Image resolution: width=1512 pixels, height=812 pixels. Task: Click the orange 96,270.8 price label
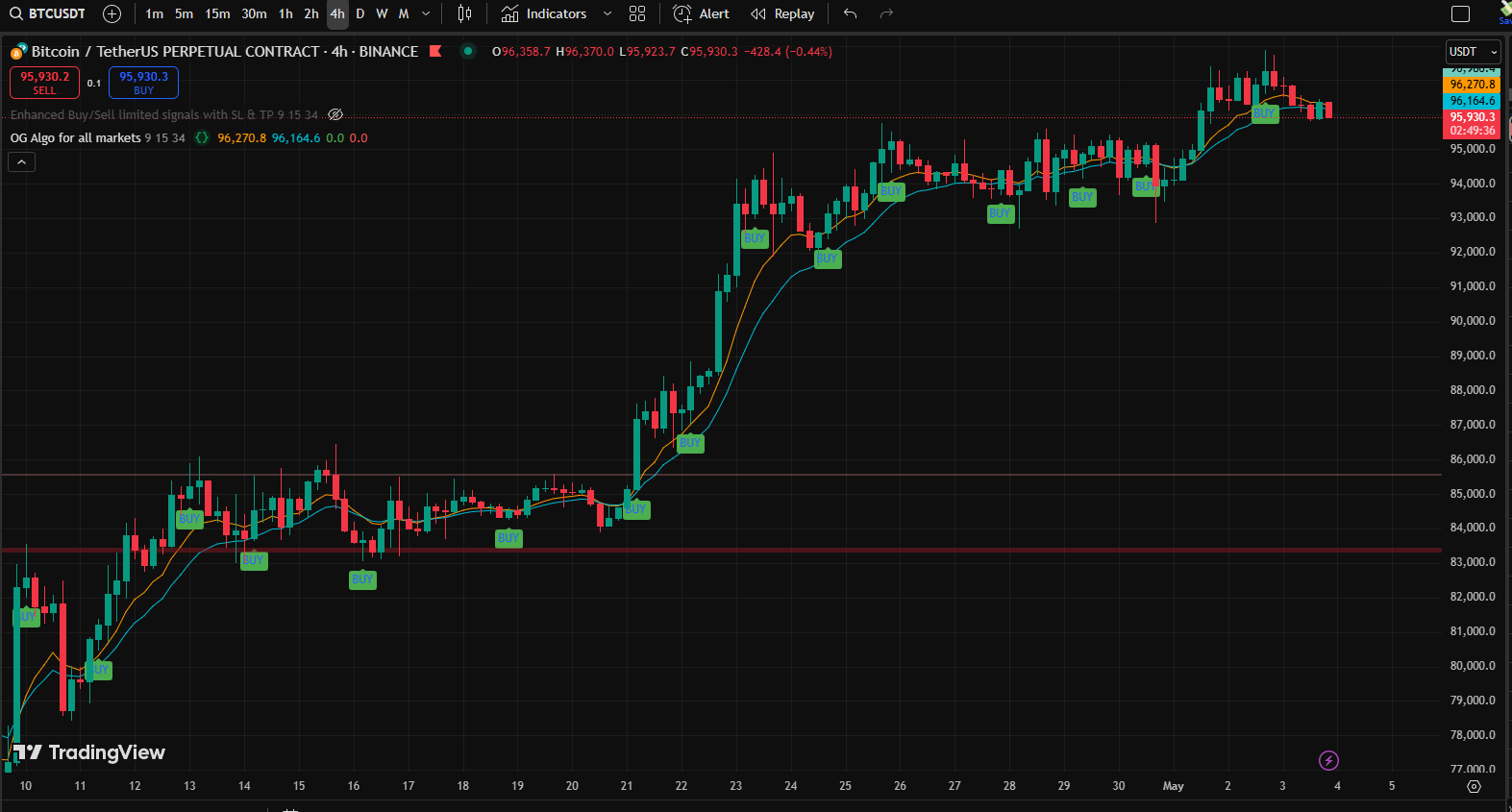[1473, 85]
